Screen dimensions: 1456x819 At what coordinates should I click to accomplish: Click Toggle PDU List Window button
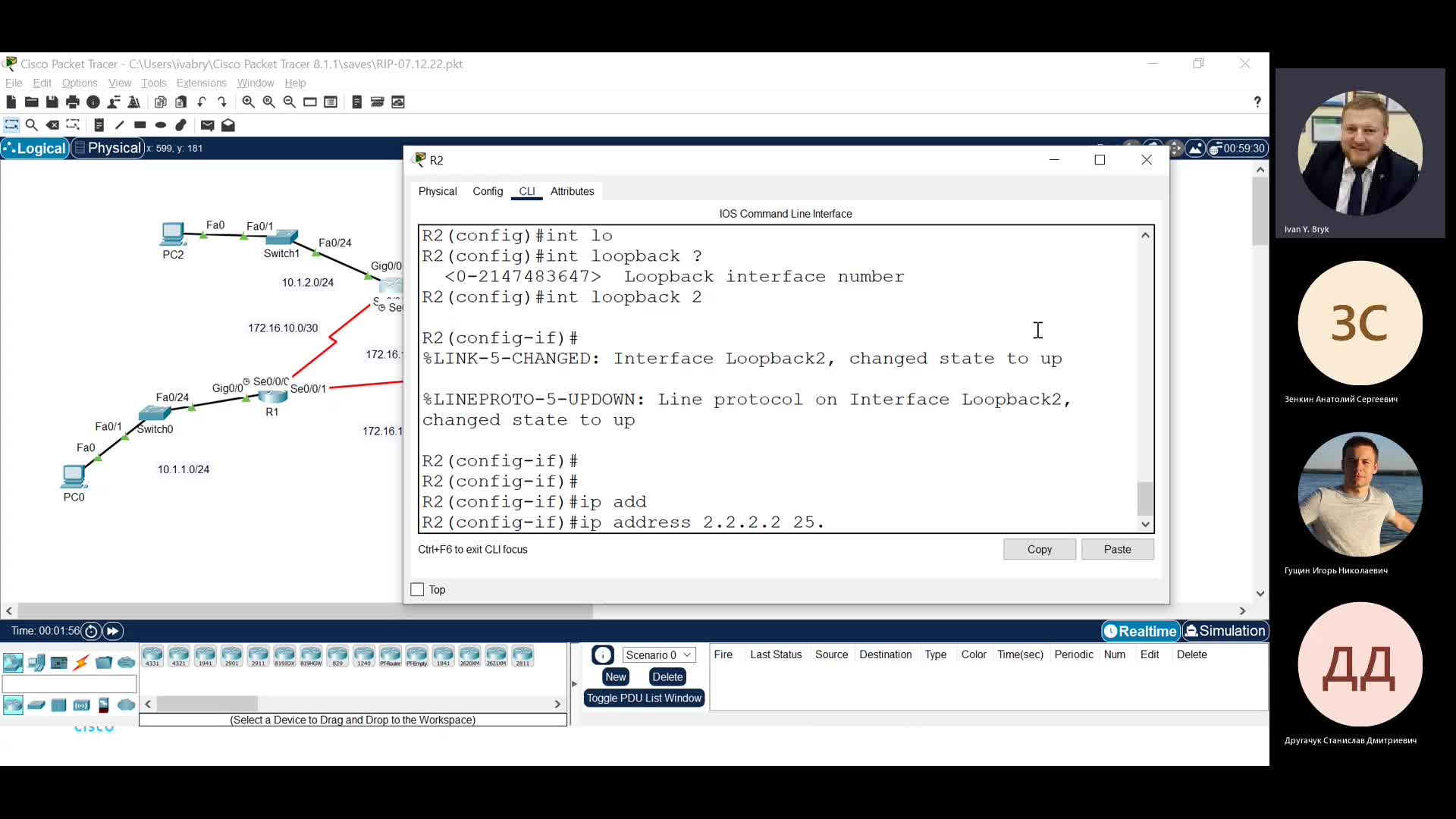point(644,698)
